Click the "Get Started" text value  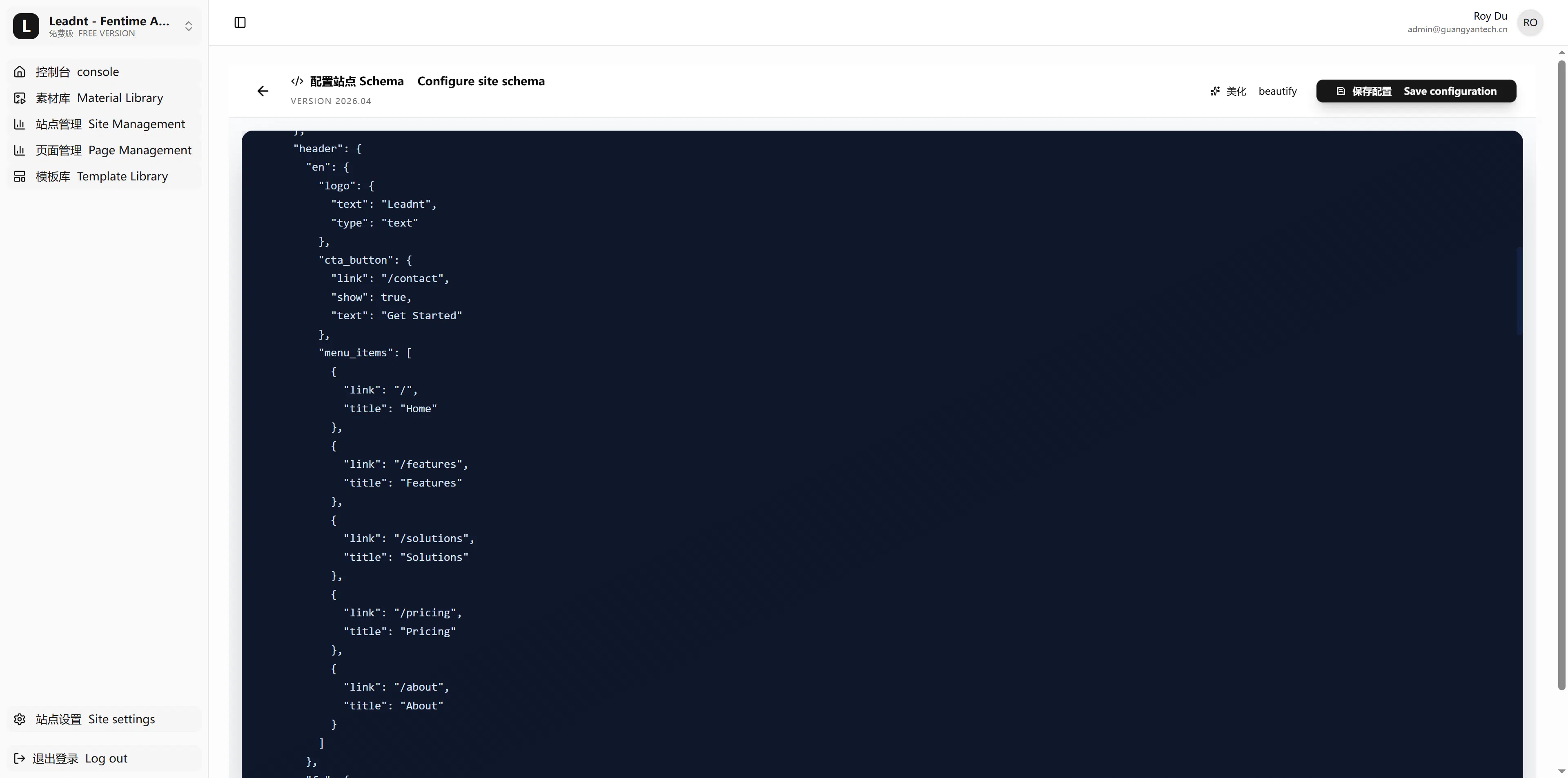point(422,316)
